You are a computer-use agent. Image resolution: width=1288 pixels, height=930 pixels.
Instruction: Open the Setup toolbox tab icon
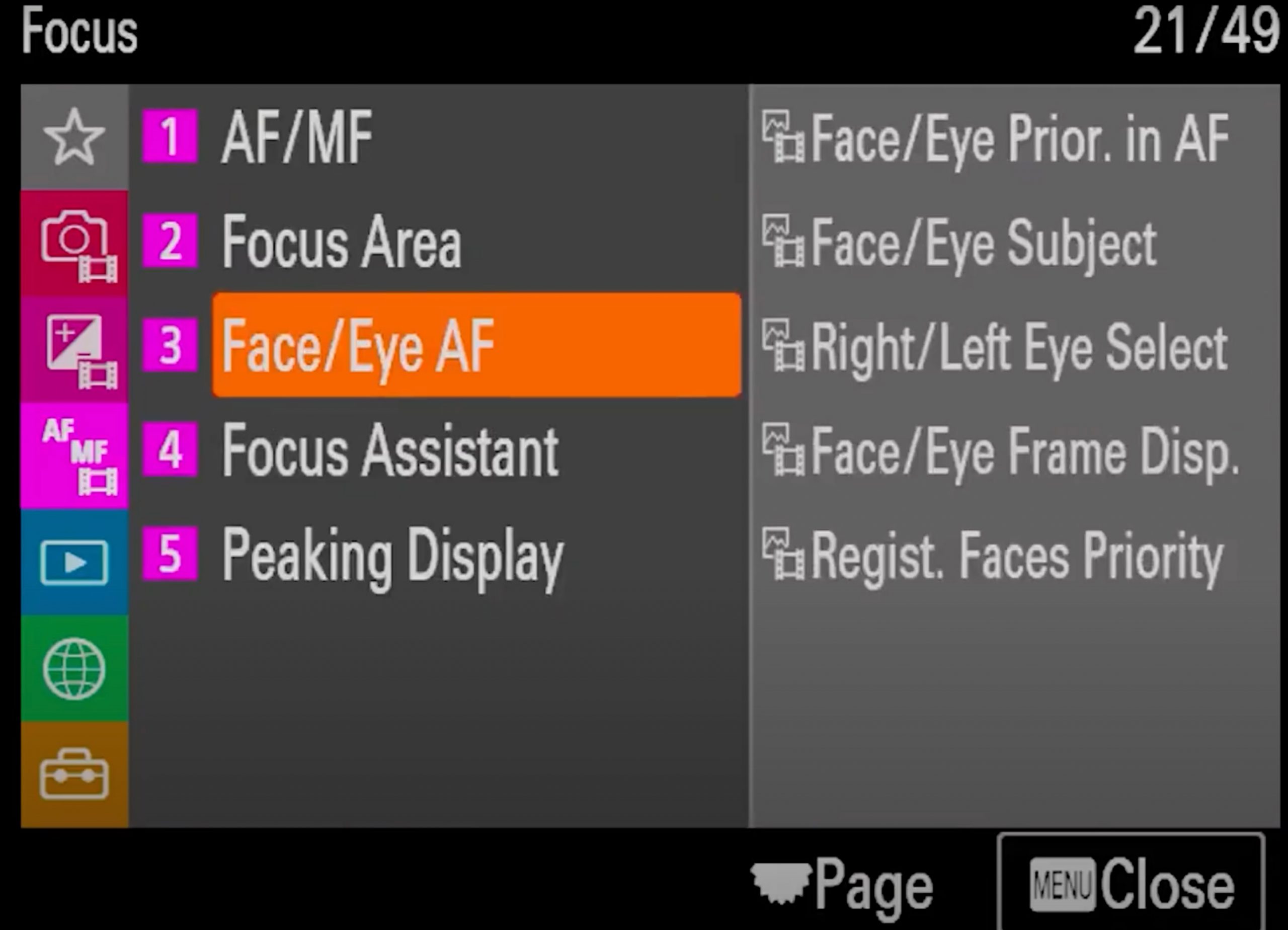coord(74,774)
